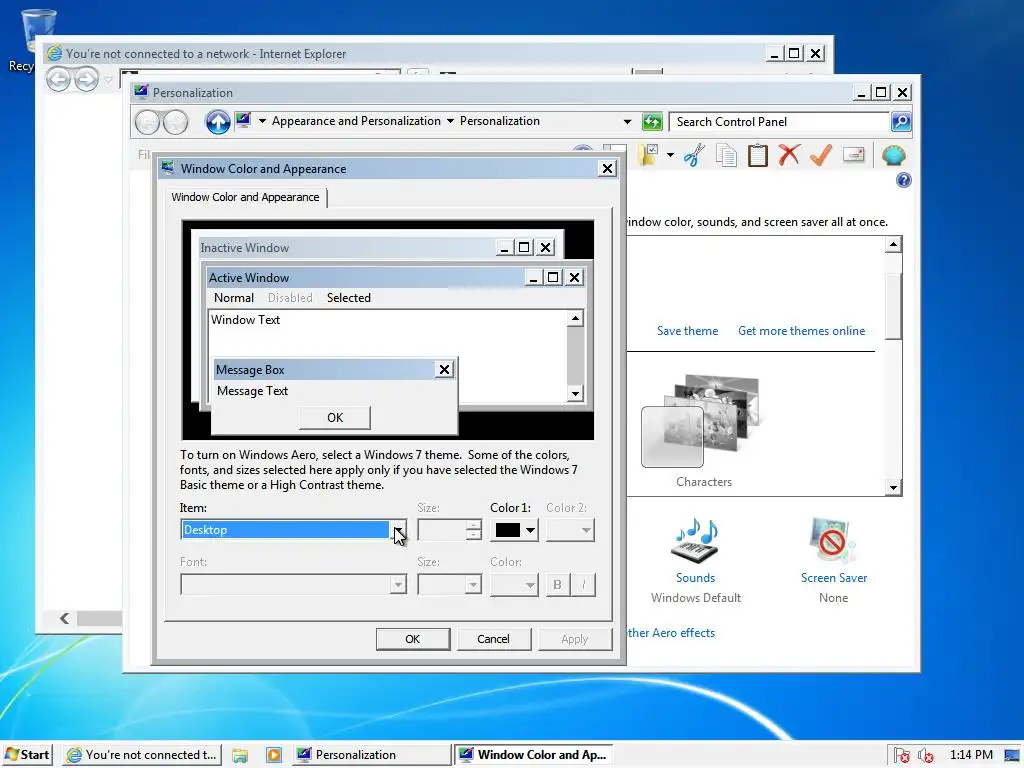The width and height of the screenshot is (1024, 768).
Task: Click the Control Panel icon in address bar
Action: pyautogui.click(x=244, y=121)
